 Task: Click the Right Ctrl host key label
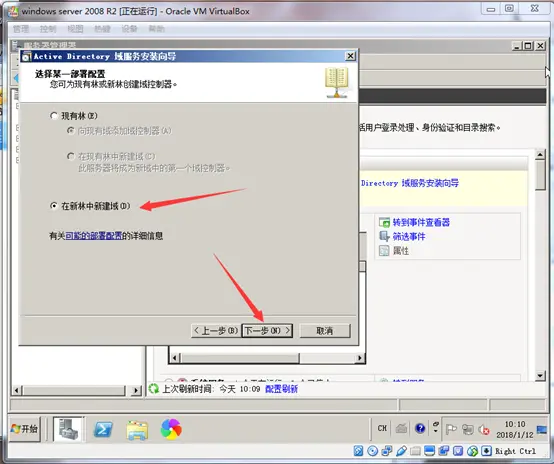tap(515, 451)
